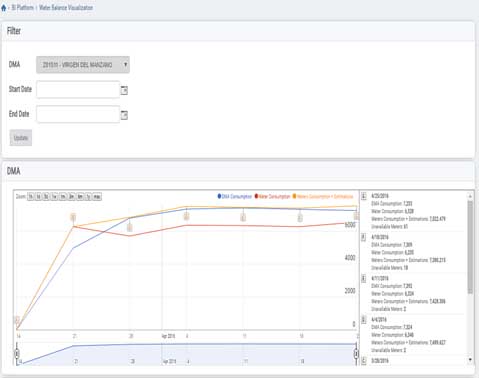This screenshot has width=479, height=378.
Task: Click the home icon in breadcrumb
Action: point(4,8)
